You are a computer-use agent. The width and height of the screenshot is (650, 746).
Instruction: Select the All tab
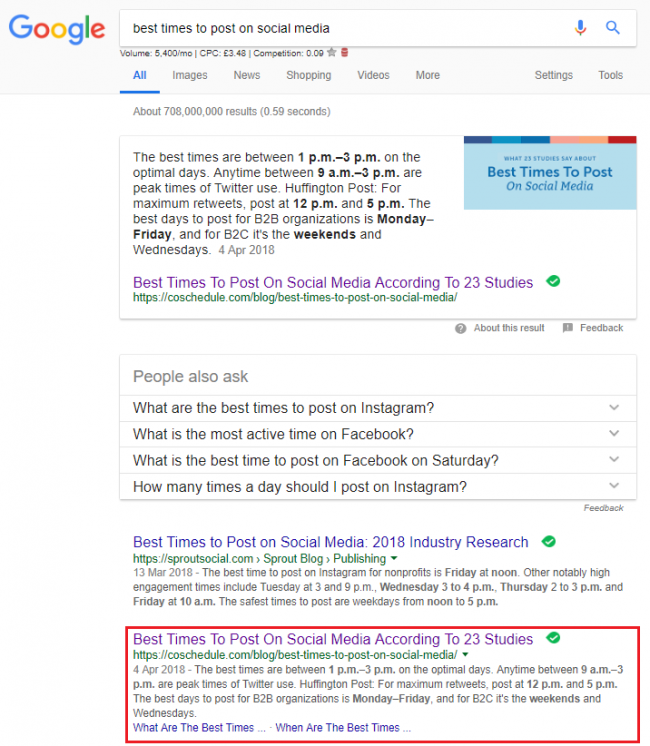[x=139, y=75]
